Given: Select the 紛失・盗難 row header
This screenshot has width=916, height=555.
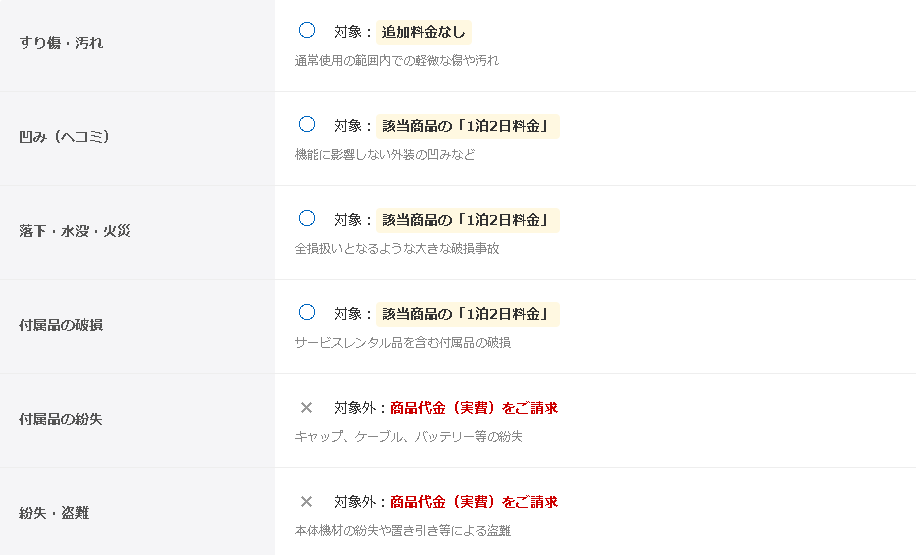Looking at the screenshot, I should (x=54, y=513).
